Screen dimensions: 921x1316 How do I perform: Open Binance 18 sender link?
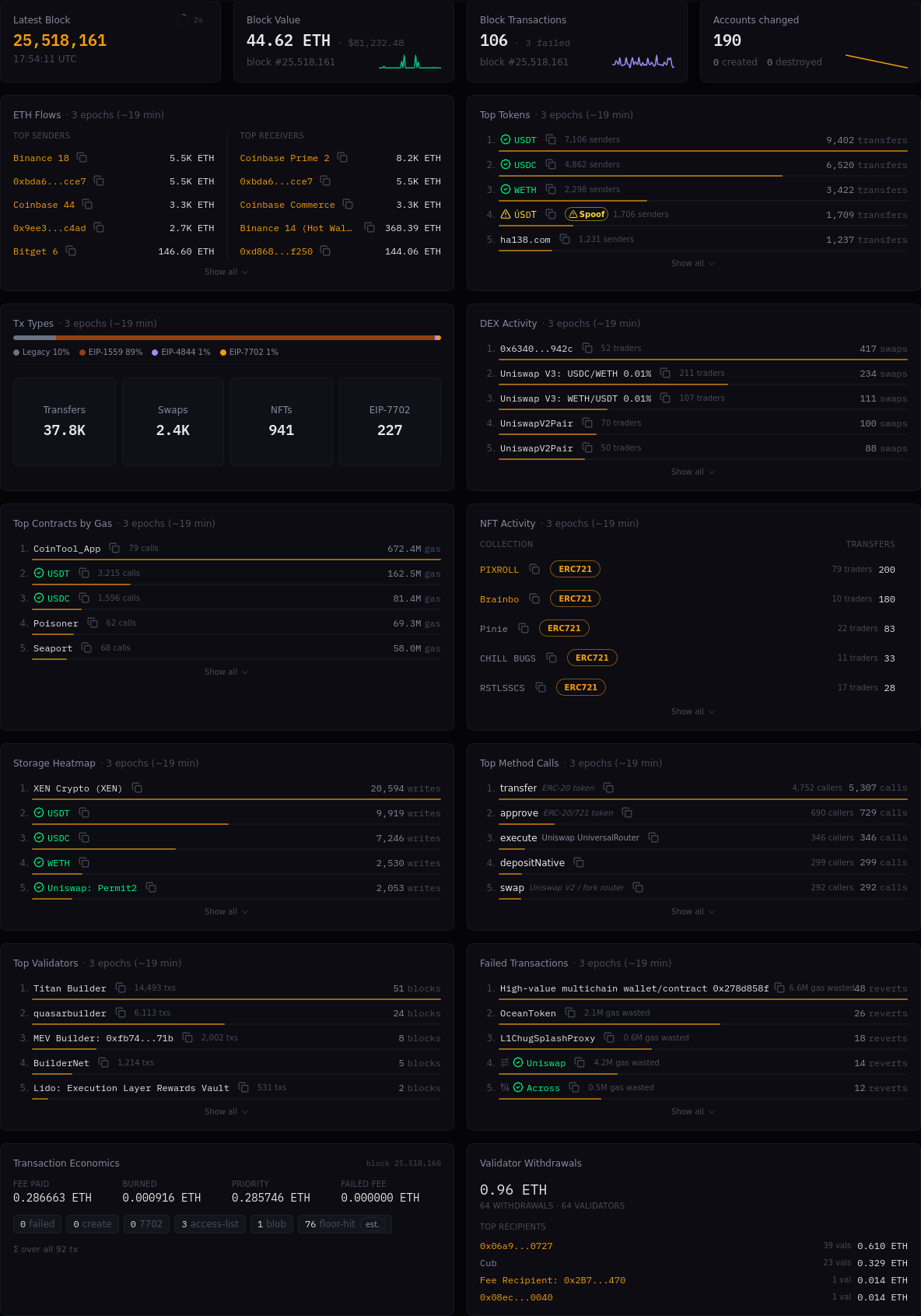click(41, 158)
